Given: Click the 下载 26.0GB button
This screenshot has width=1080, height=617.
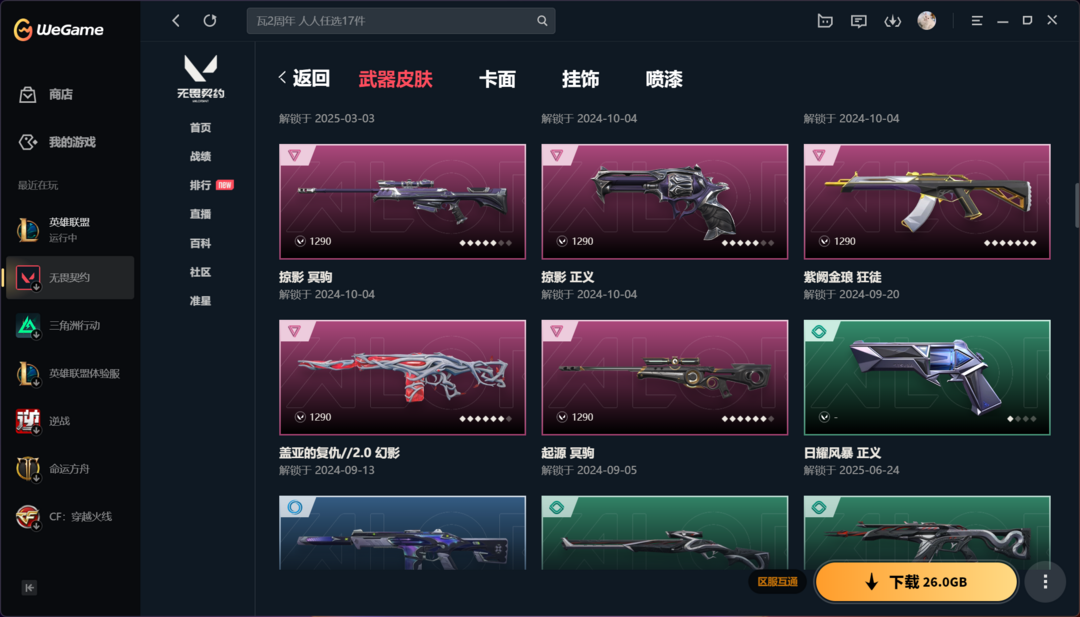Looking at the screenshot, I should (916, 582).
